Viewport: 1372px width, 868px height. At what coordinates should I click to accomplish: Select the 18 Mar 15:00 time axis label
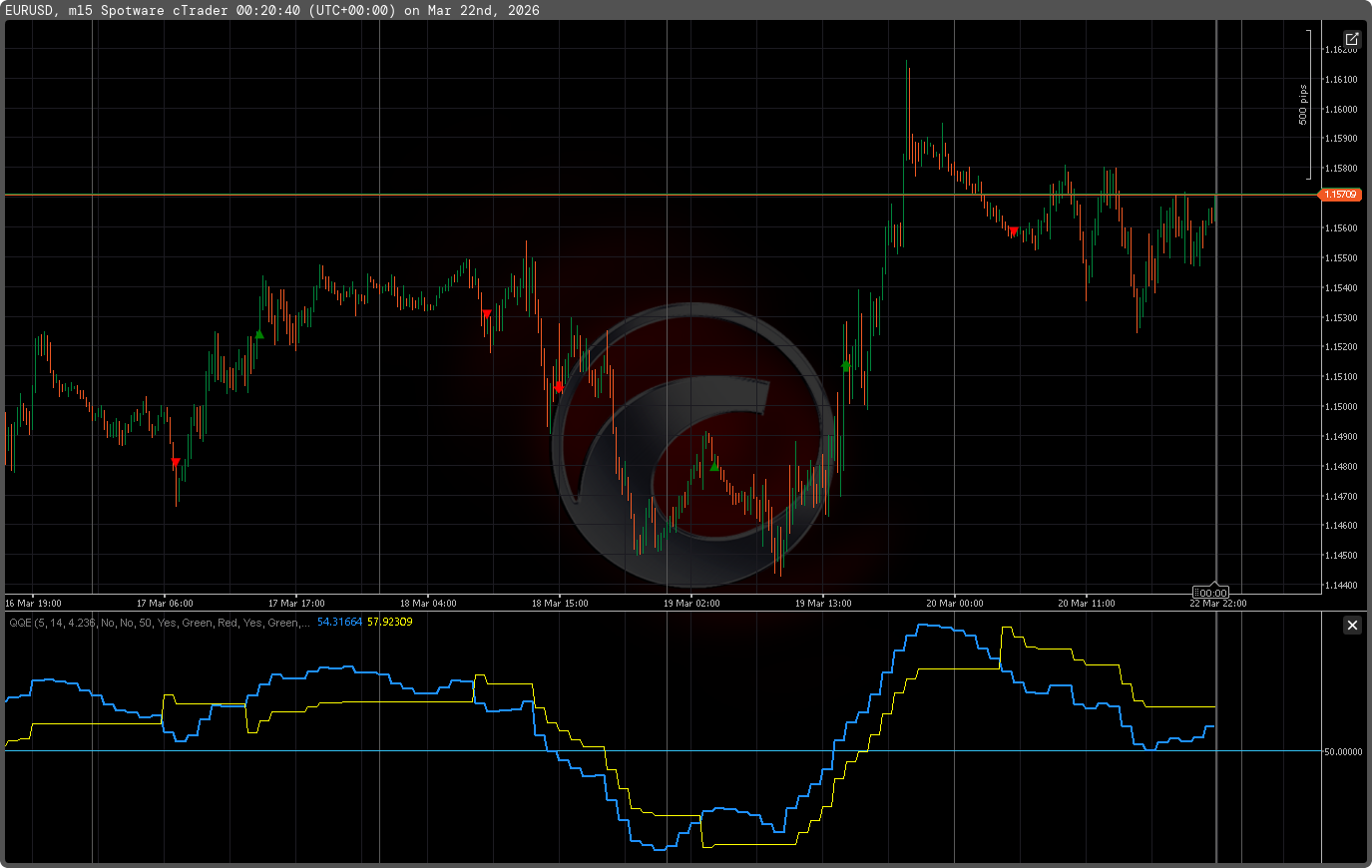tap(560, 604)
